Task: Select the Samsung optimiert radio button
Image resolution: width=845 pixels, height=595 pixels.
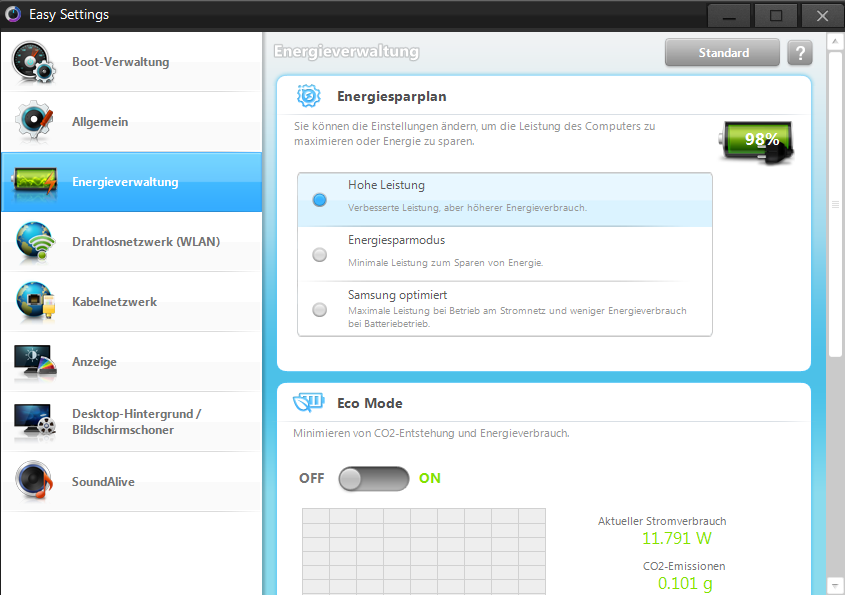Action: [x=320, y=309]
